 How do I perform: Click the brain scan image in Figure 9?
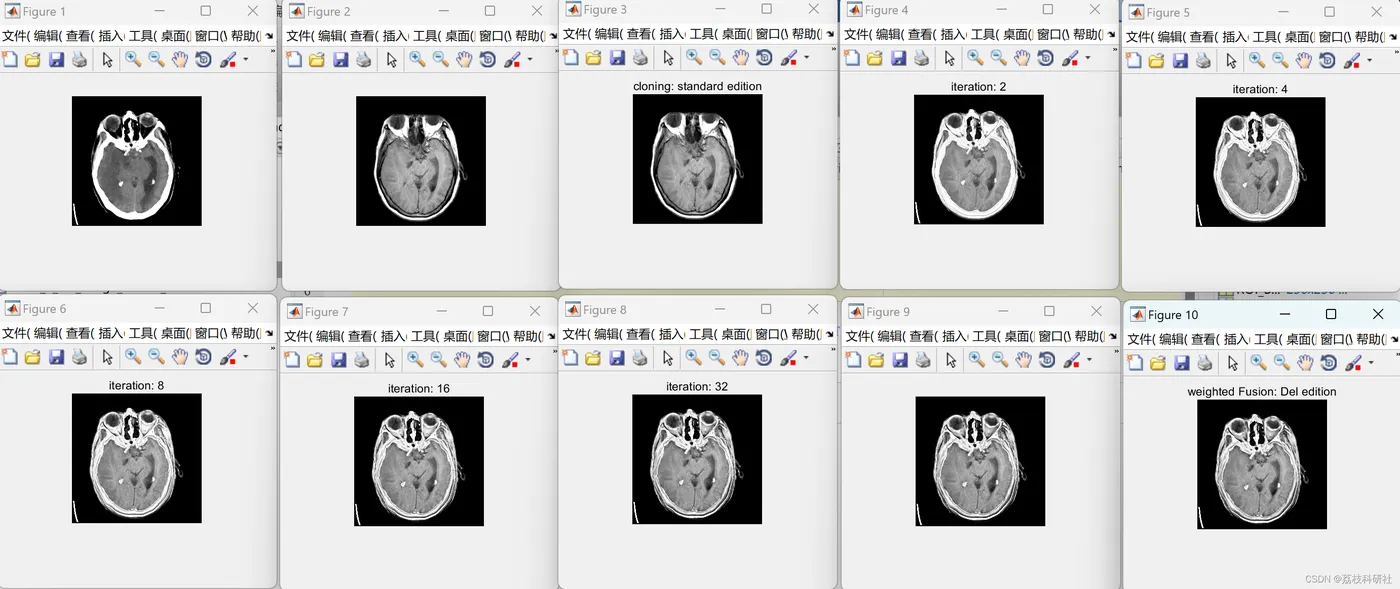click(x=980, y=461)
